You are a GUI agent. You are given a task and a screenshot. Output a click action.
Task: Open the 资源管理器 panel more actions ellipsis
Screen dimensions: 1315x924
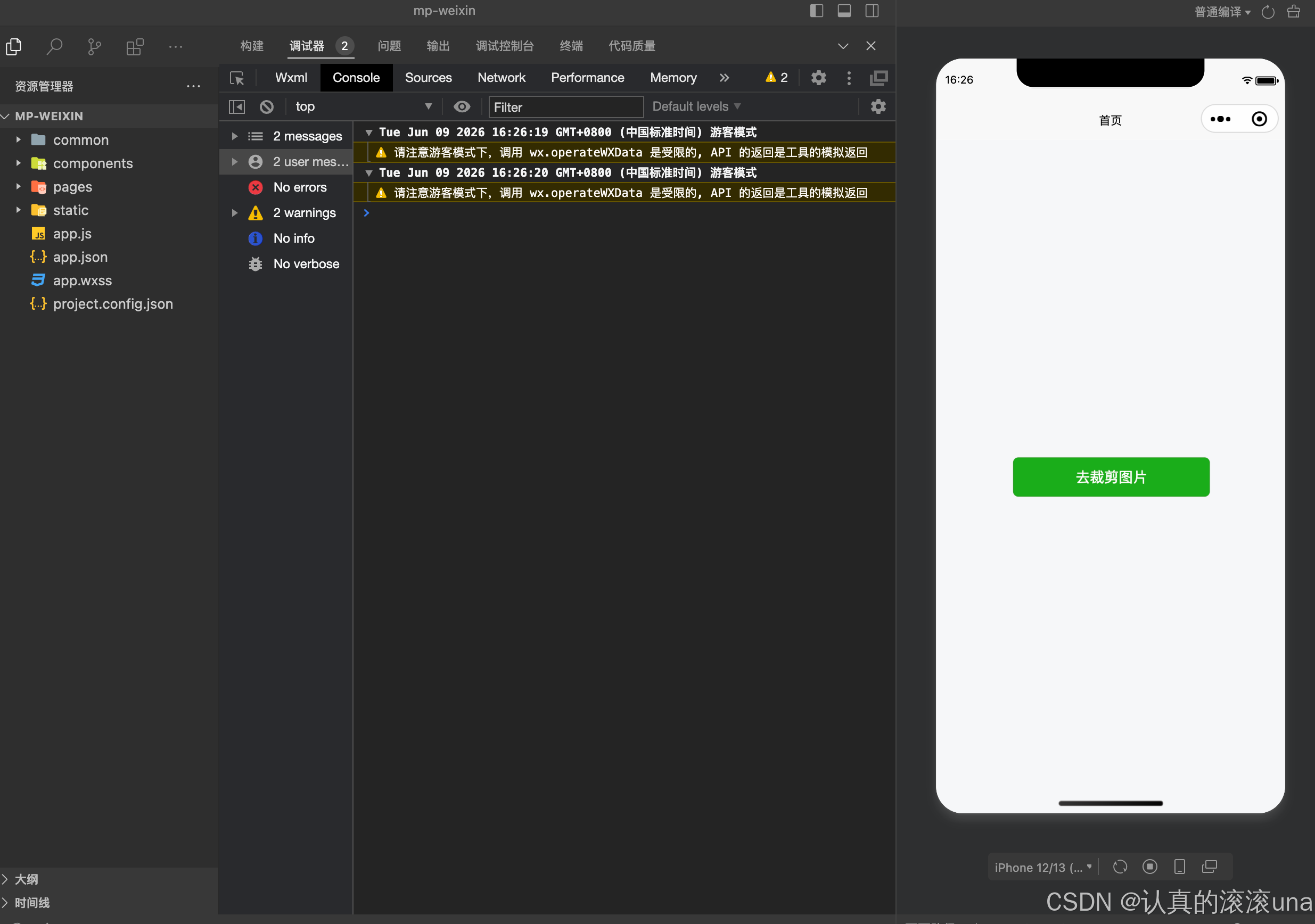point(194,86)
